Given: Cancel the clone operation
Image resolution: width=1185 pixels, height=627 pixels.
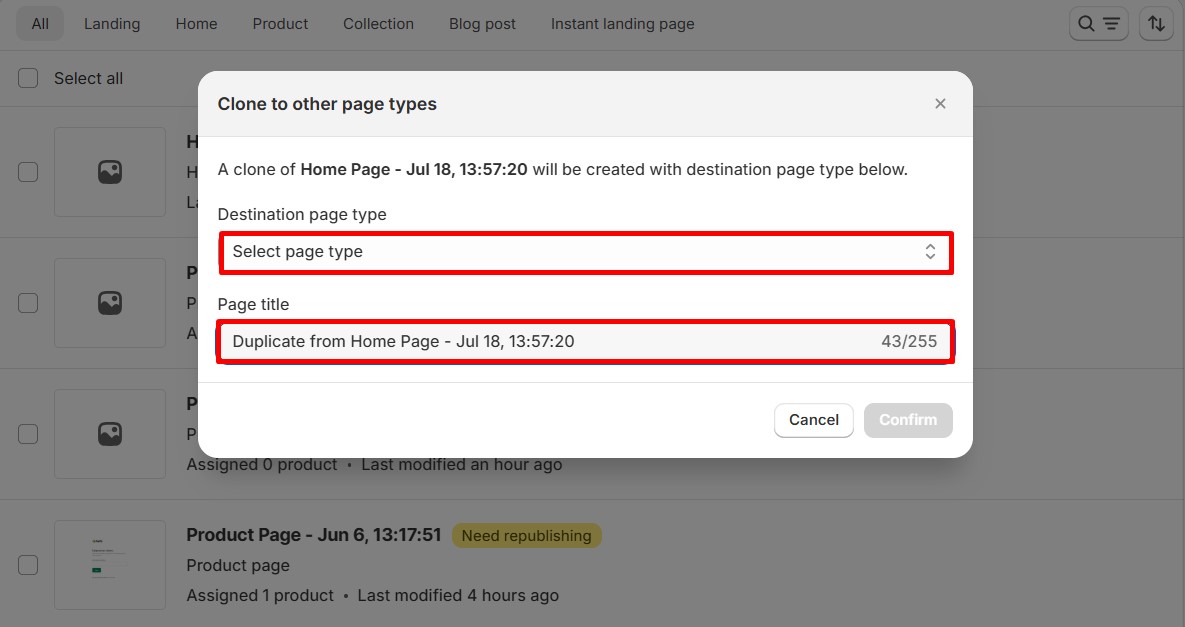Looking at the screenshot, I should click(x=813, y=420).
